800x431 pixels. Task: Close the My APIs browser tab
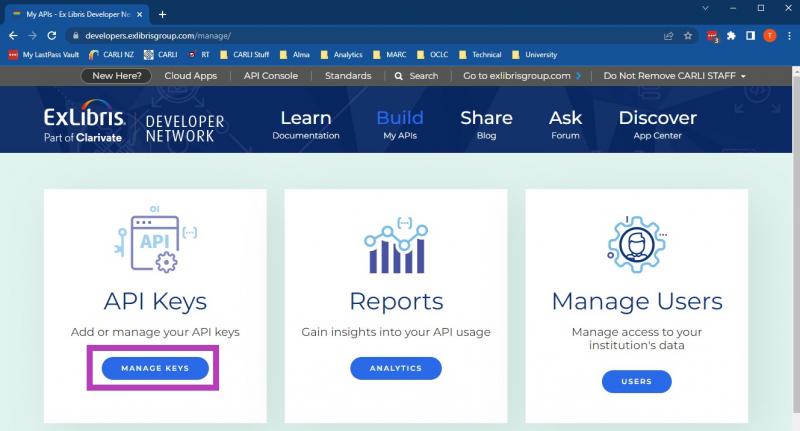tap(140, 15)
